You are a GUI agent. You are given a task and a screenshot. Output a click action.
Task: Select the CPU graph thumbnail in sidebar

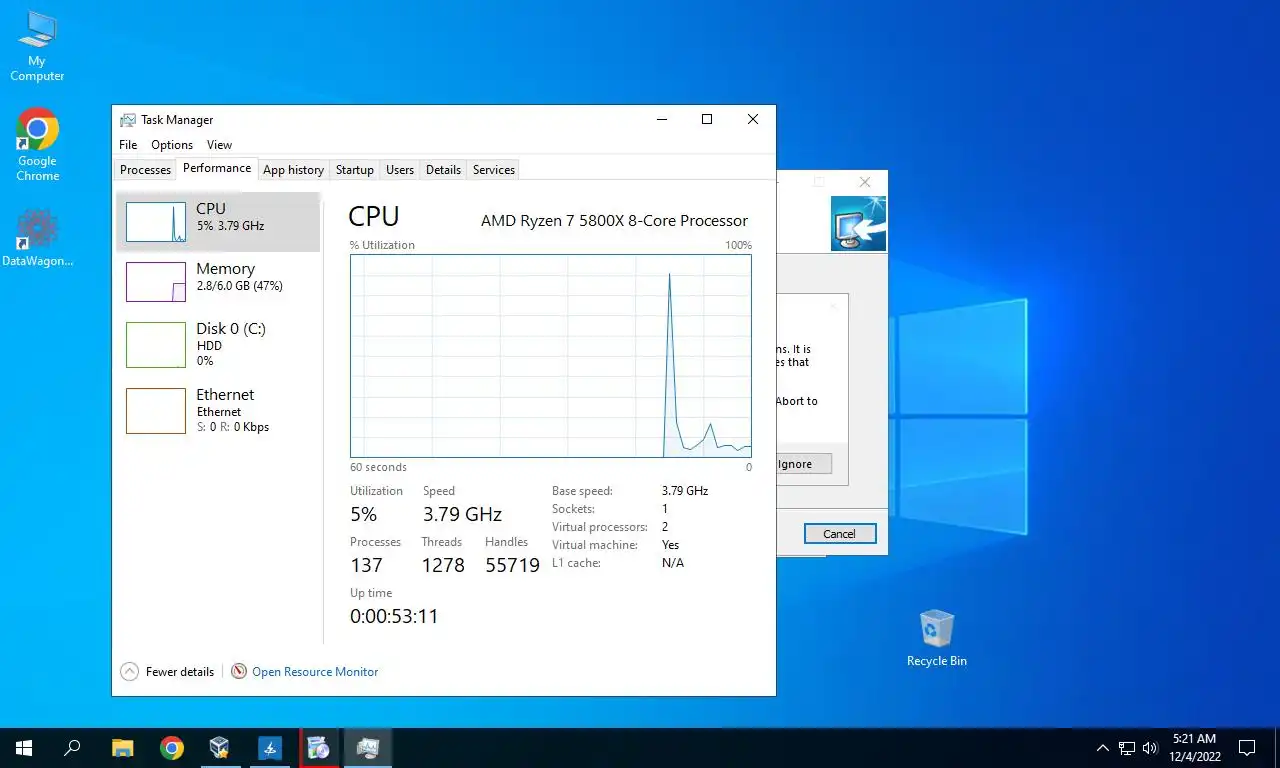coord(156,222)
